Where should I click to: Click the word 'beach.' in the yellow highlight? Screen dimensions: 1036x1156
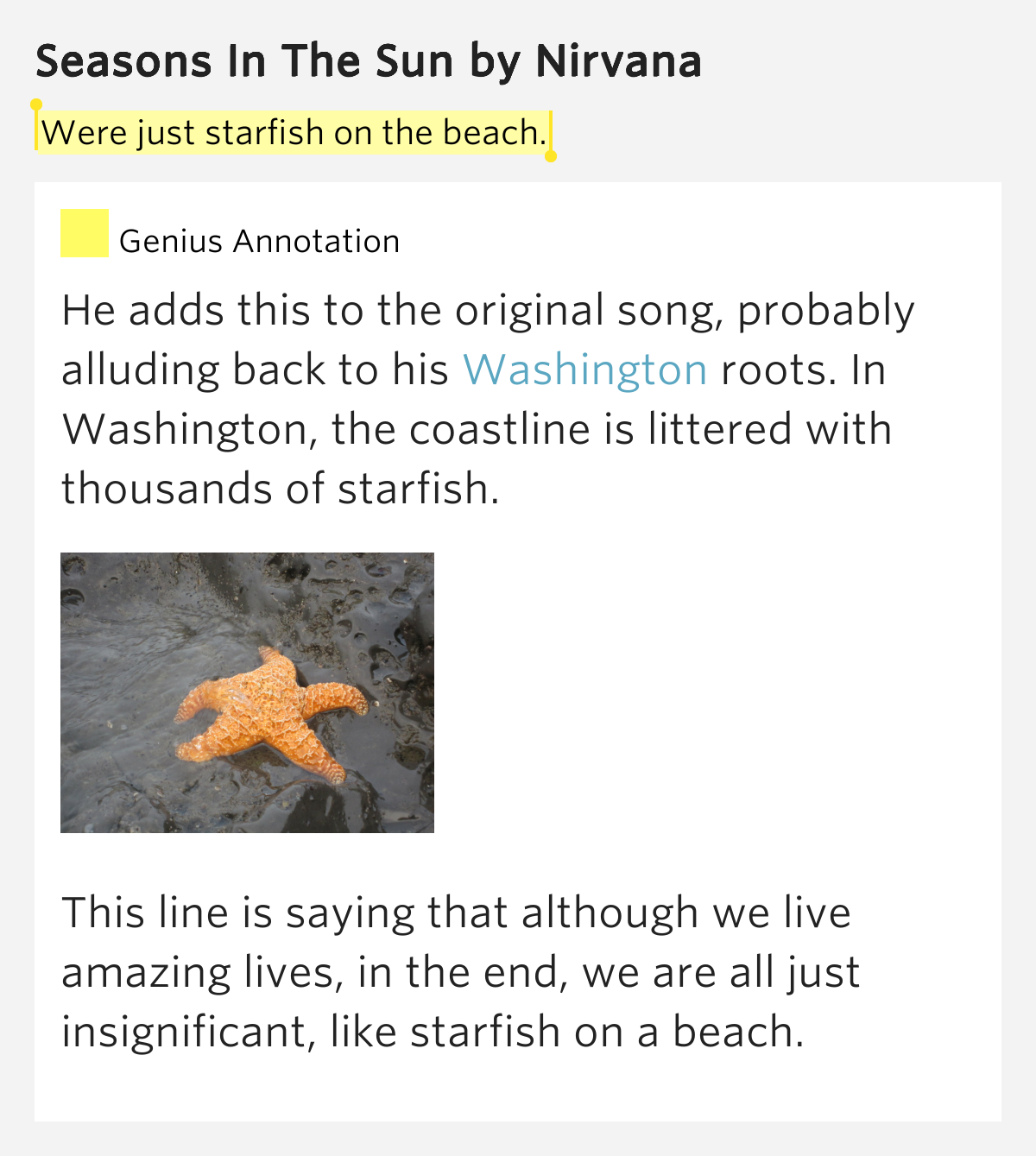[x=496, y=132]
